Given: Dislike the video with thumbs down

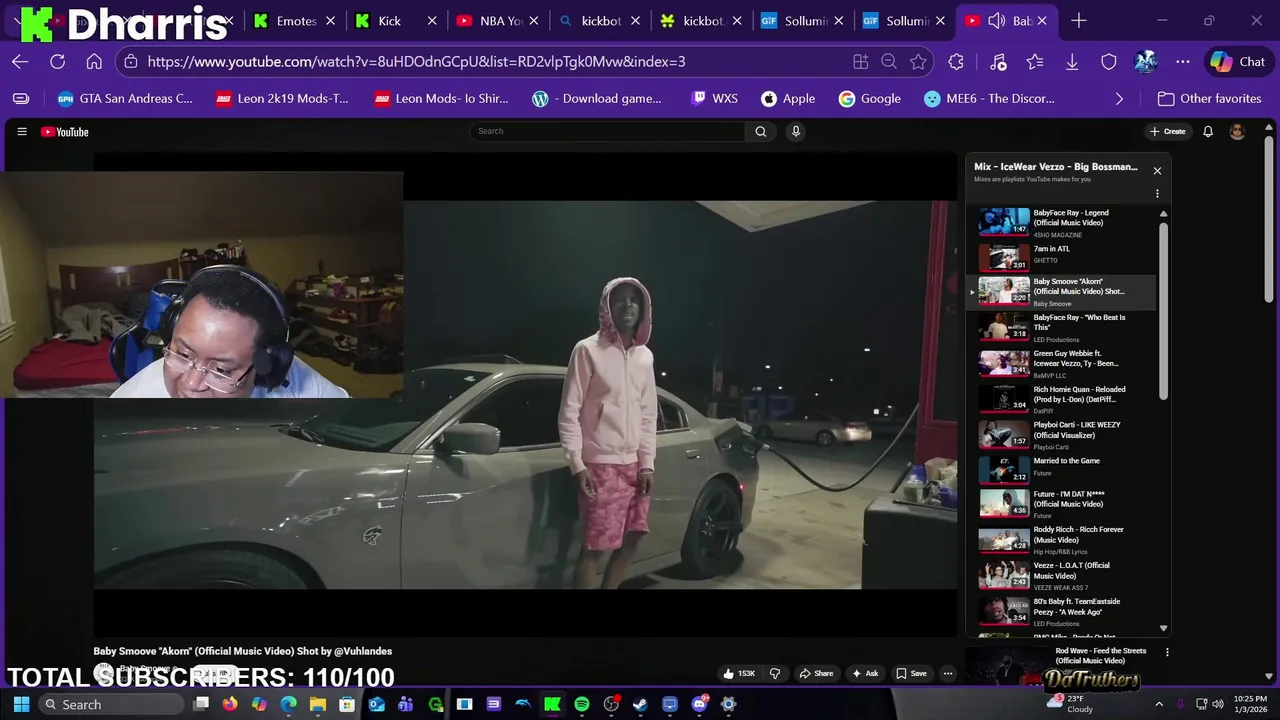Looking at the screenshot, I should point(774,674).
